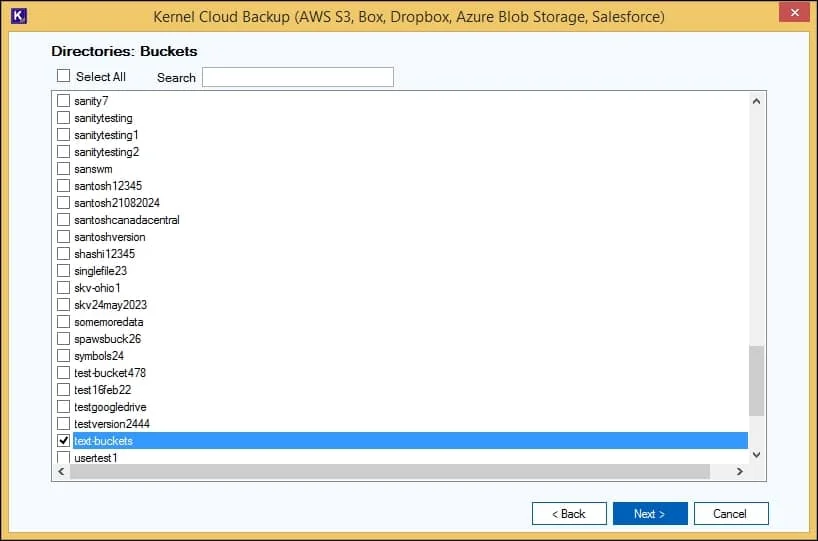Enable the spawsbuck26 checkbox
The width and height of the screenshot is (818, 541).
click(x=64, y=339)
